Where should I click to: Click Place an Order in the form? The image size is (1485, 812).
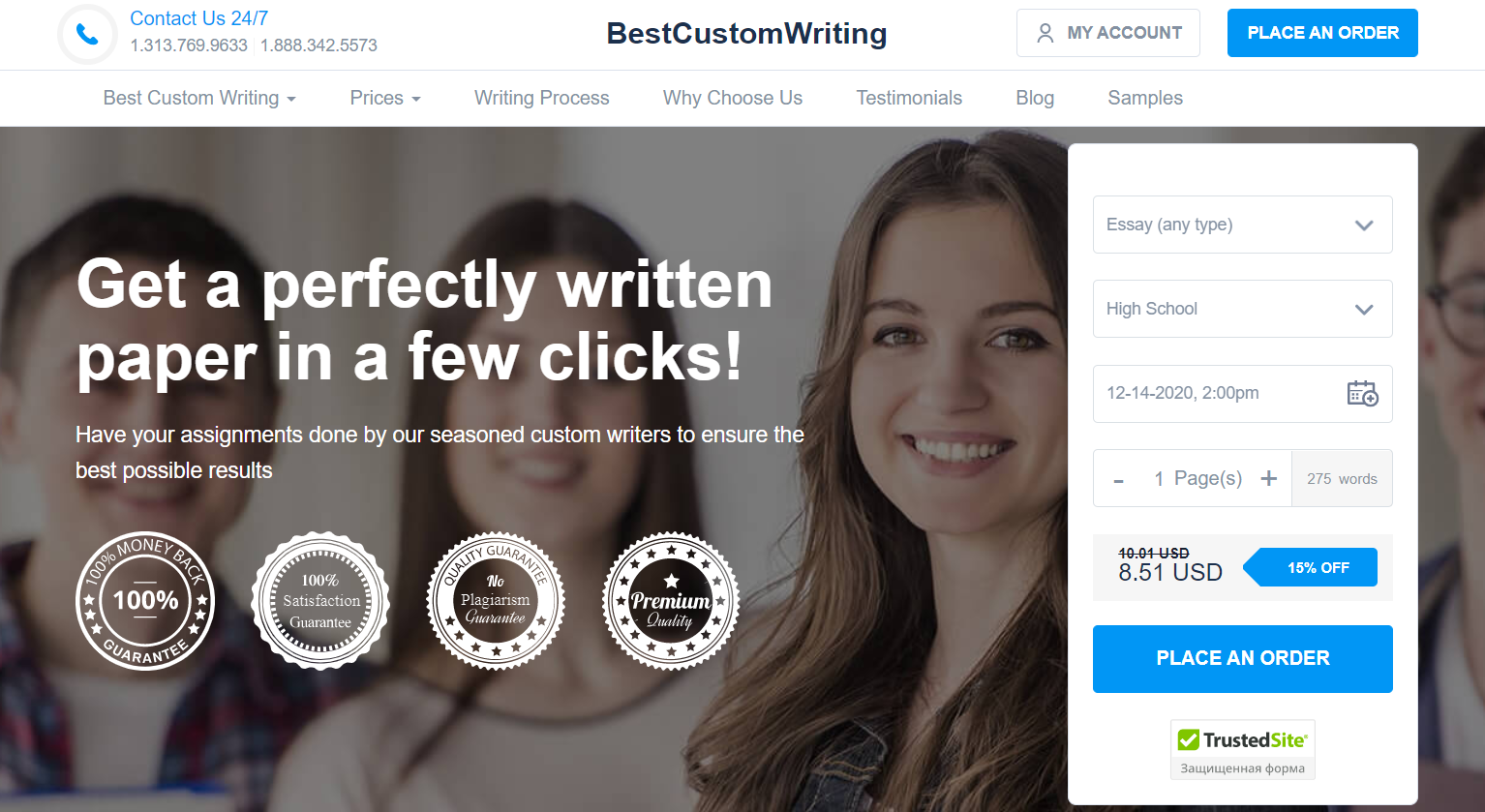[x=1243, y=659]
